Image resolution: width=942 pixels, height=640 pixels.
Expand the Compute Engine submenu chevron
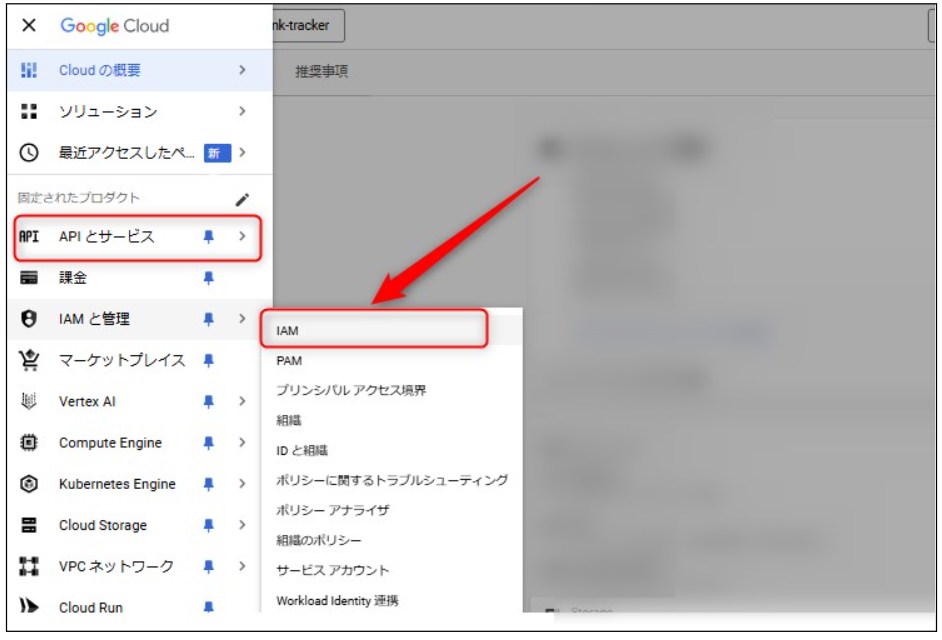pyautogui.click(x=242, y=442)
